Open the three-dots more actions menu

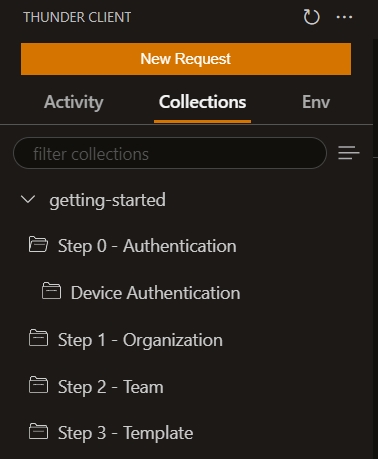(344, 17)
